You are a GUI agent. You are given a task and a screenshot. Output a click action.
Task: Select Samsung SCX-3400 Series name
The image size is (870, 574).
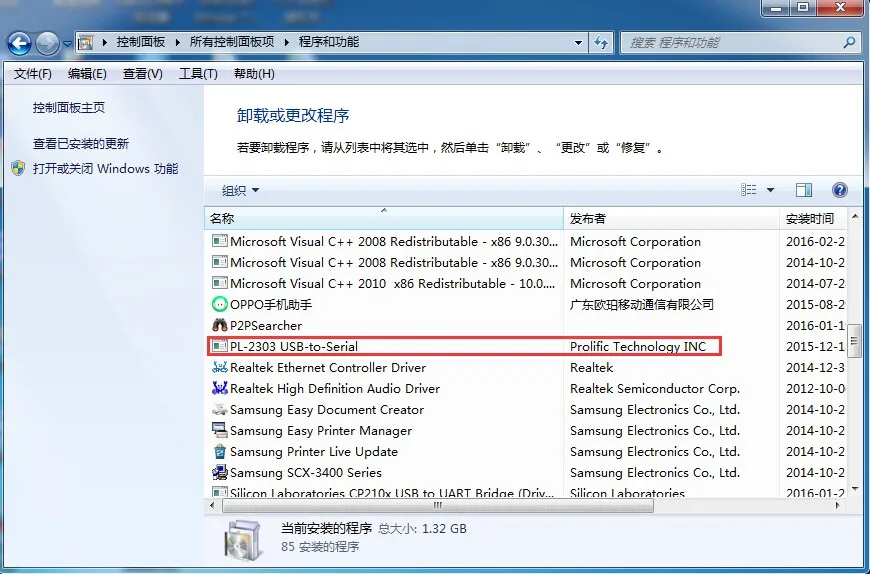point(306,473)
